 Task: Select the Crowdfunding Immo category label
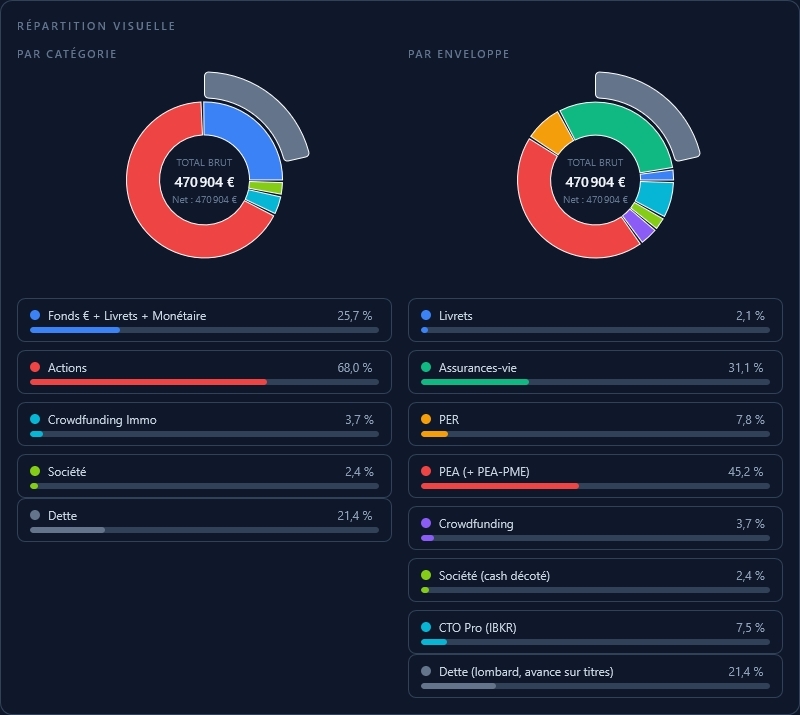click(102, 420)
